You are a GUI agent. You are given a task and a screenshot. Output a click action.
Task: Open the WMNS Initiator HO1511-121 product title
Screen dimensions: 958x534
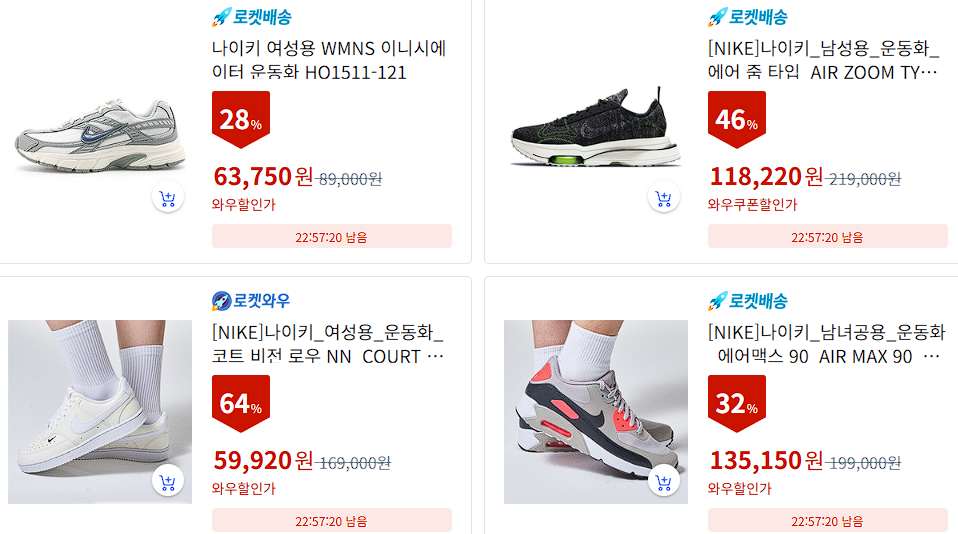click(329, 60)
